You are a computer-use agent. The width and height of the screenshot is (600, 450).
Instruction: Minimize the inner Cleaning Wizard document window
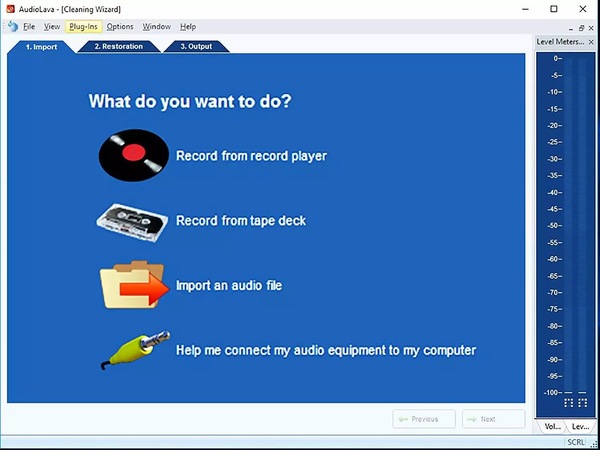[x=571, y=28]
